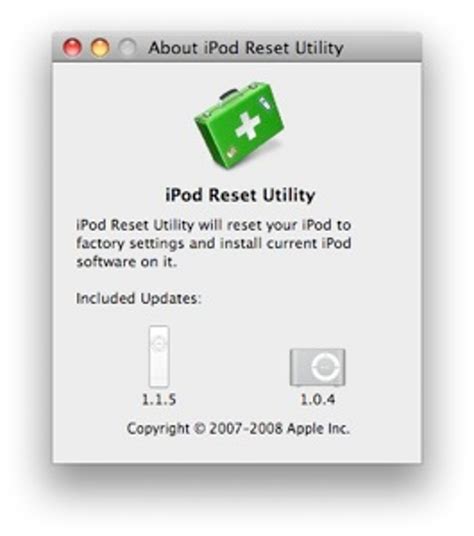474x536 pixels.
Task: Click the 'software on it.' text line
Action: (126, 262)
